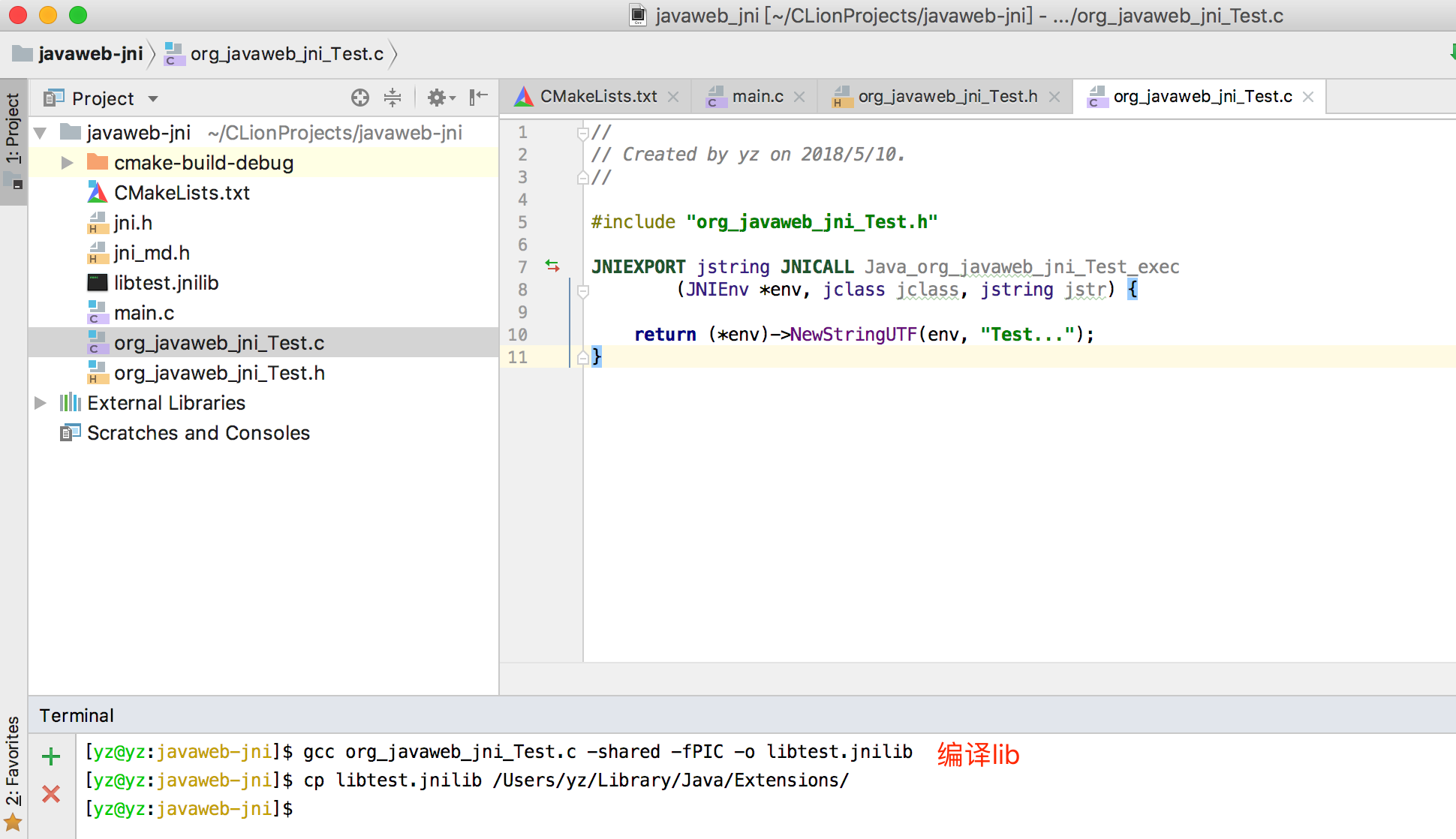Click NewStringUTF in the code
The height and width of the screenshot is (839, 1456).
854,335
